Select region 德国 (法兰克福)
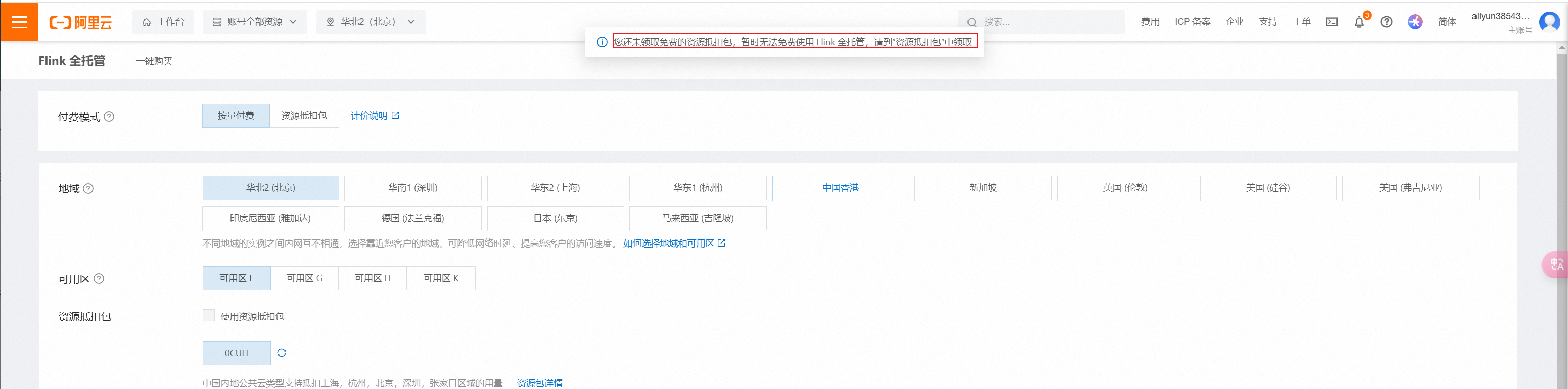The image size is (1568, 389). [x=413, y=219]
